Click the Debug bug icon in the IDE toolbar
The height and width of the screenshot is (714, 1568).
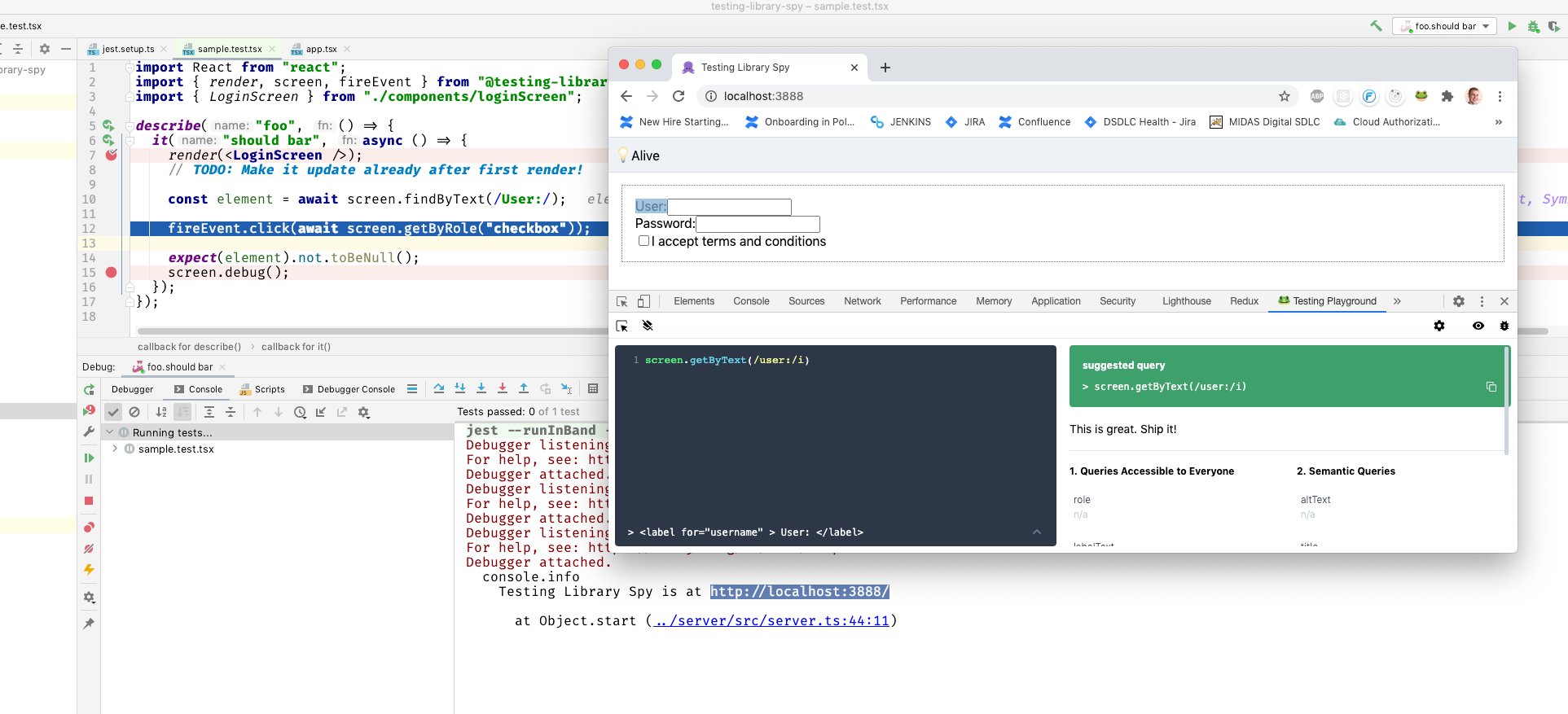1533,26
